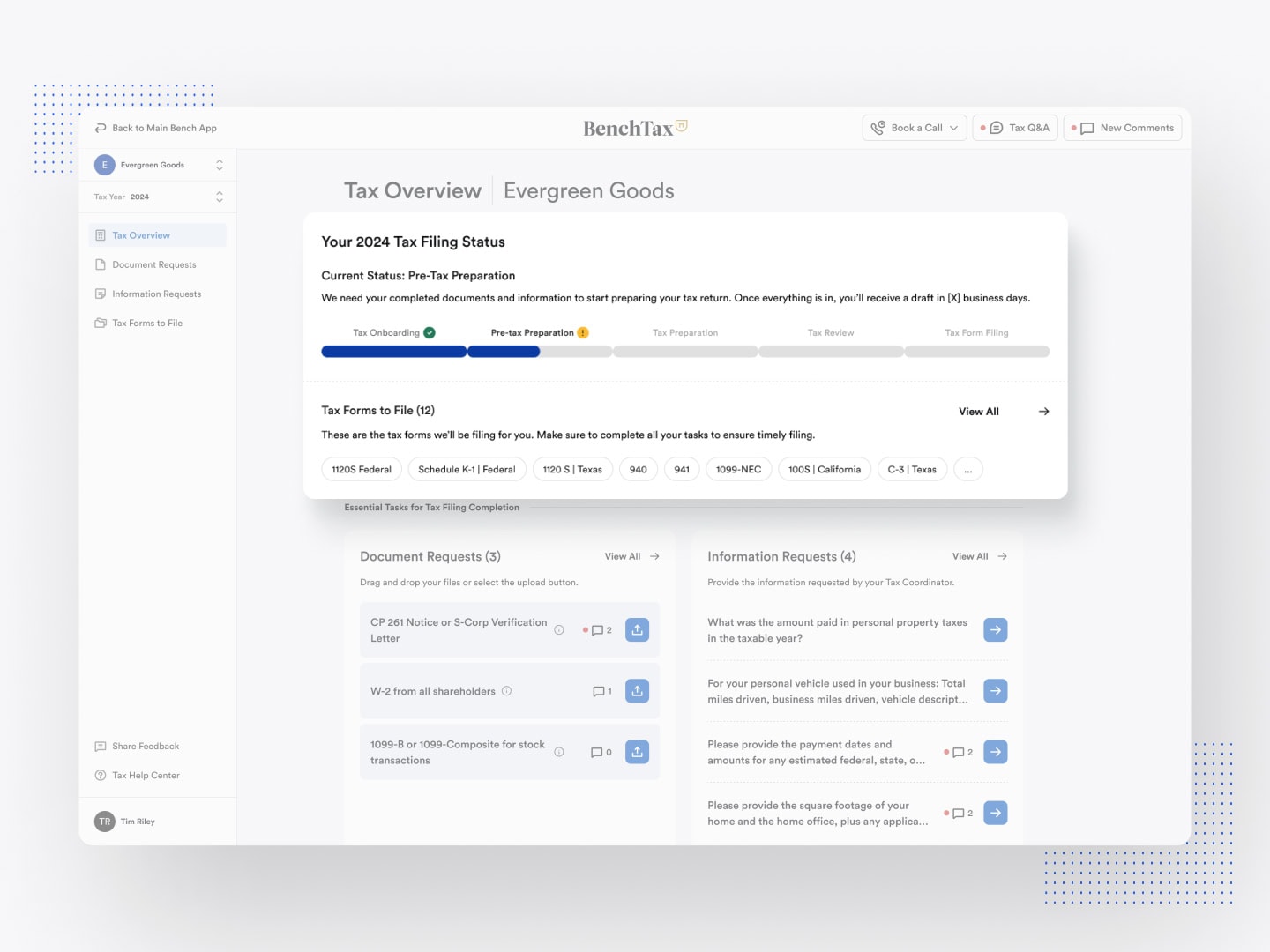Select the 941 form chip

click(682, 470)
